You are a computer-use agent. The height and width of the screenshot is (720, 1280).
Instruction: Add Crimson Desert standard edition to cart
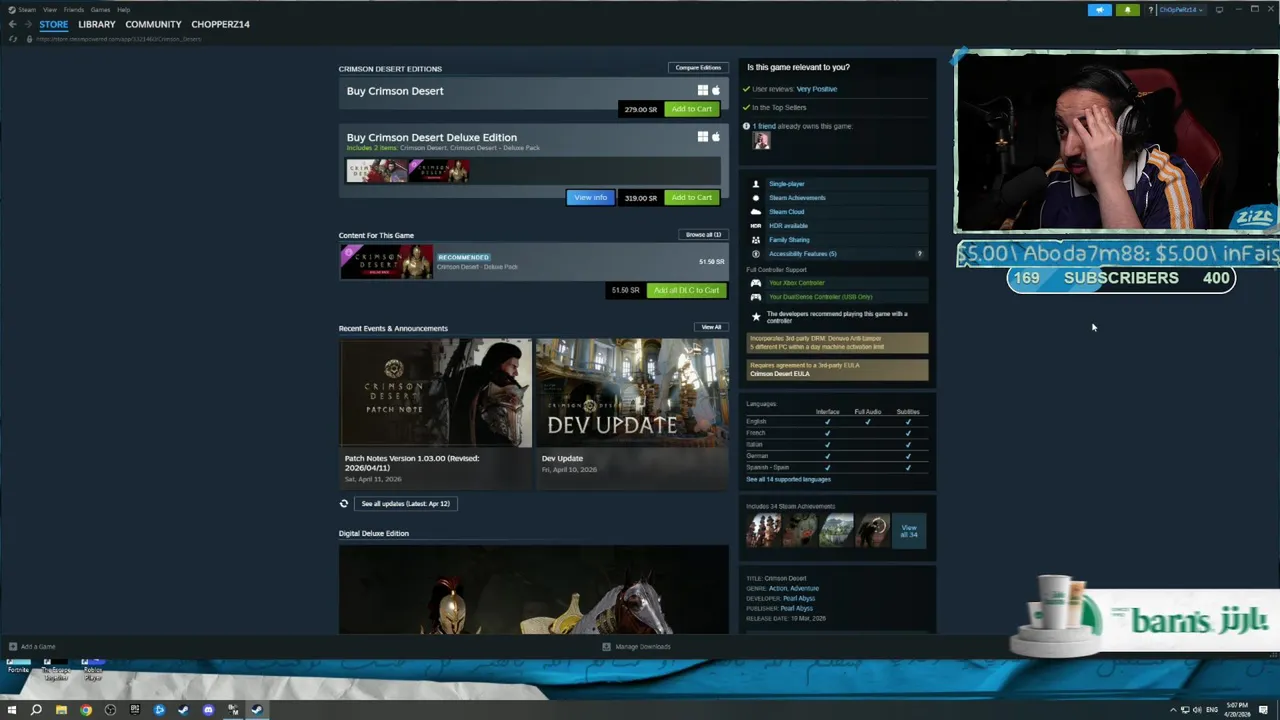tap(691, 109)
